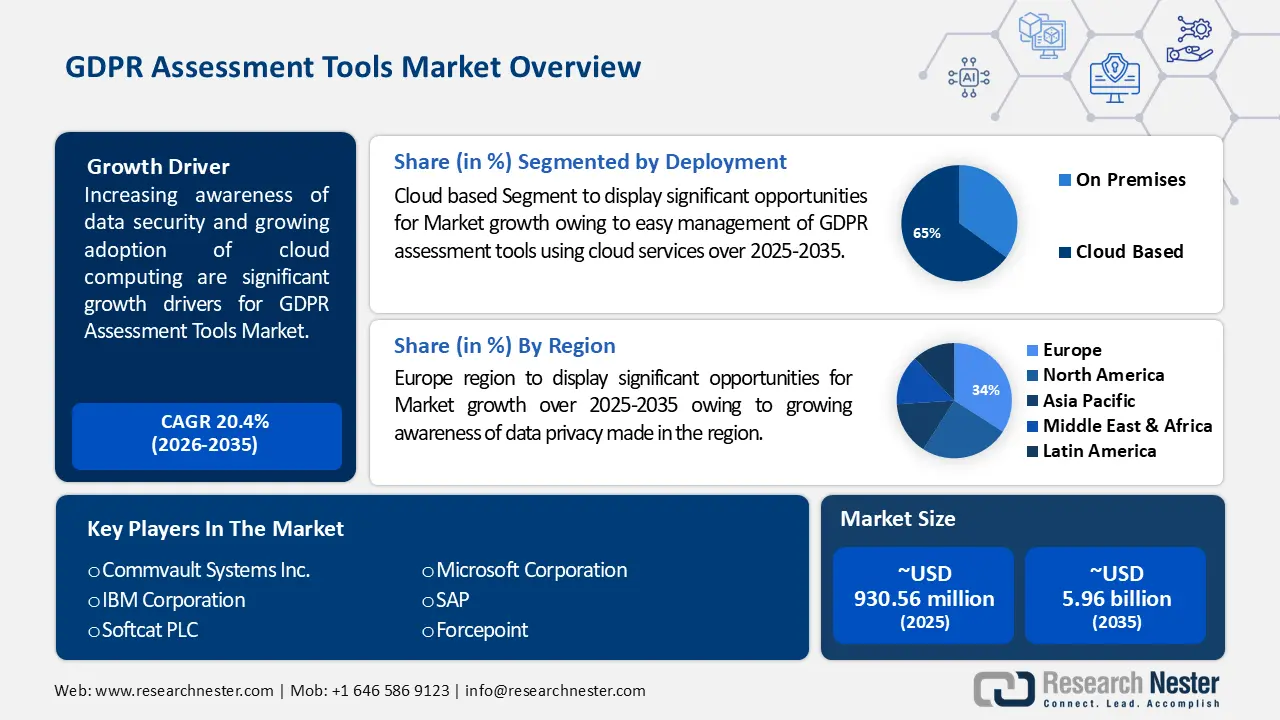The width and height of the screenshot is (1280, 720).
Task: Click the Middle East & Africa legend square
Action: [x=1032, y=427]
